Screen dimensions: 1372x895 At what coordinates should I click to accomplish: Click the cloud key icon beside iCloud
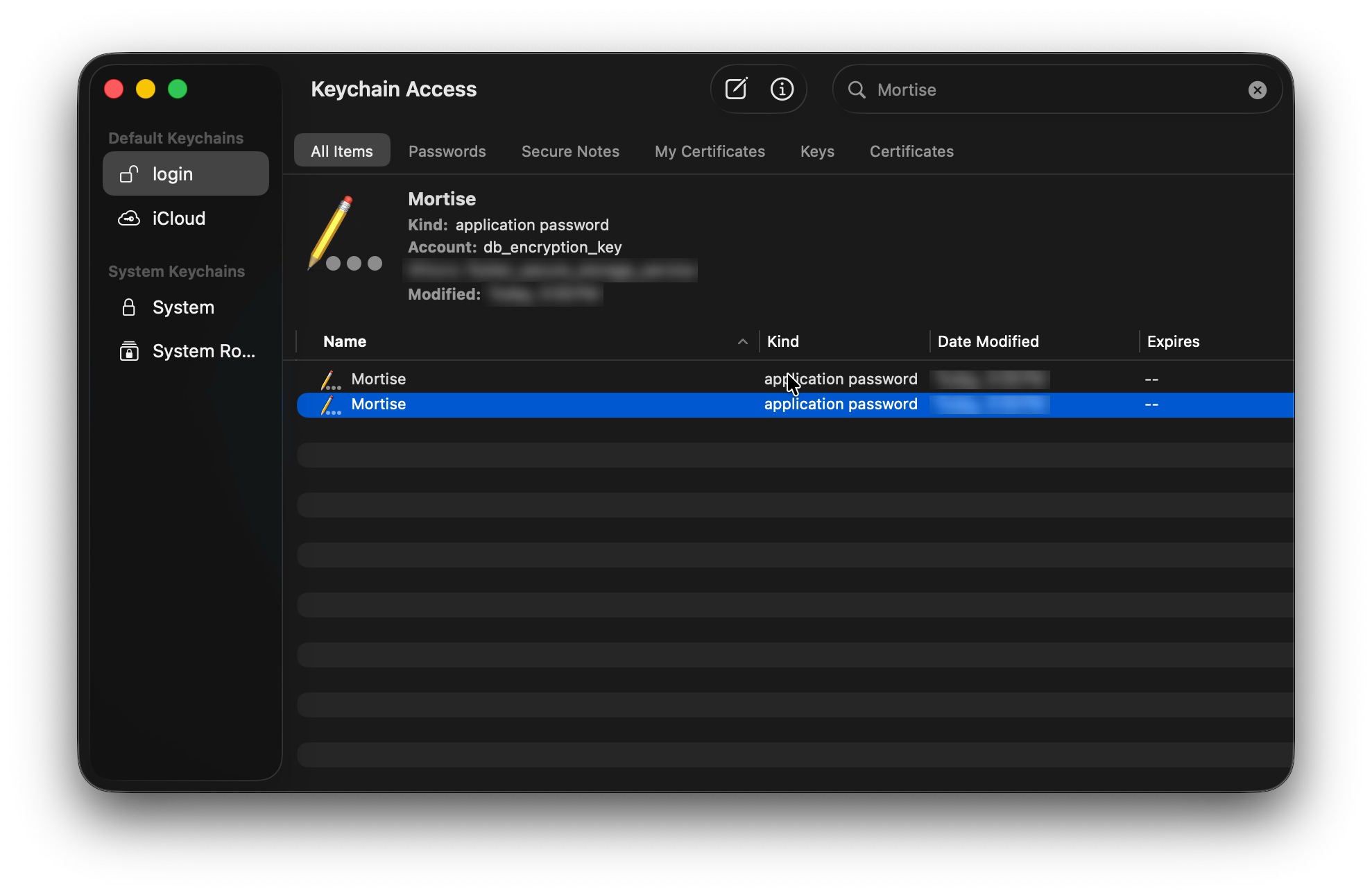tap(129, 219)
